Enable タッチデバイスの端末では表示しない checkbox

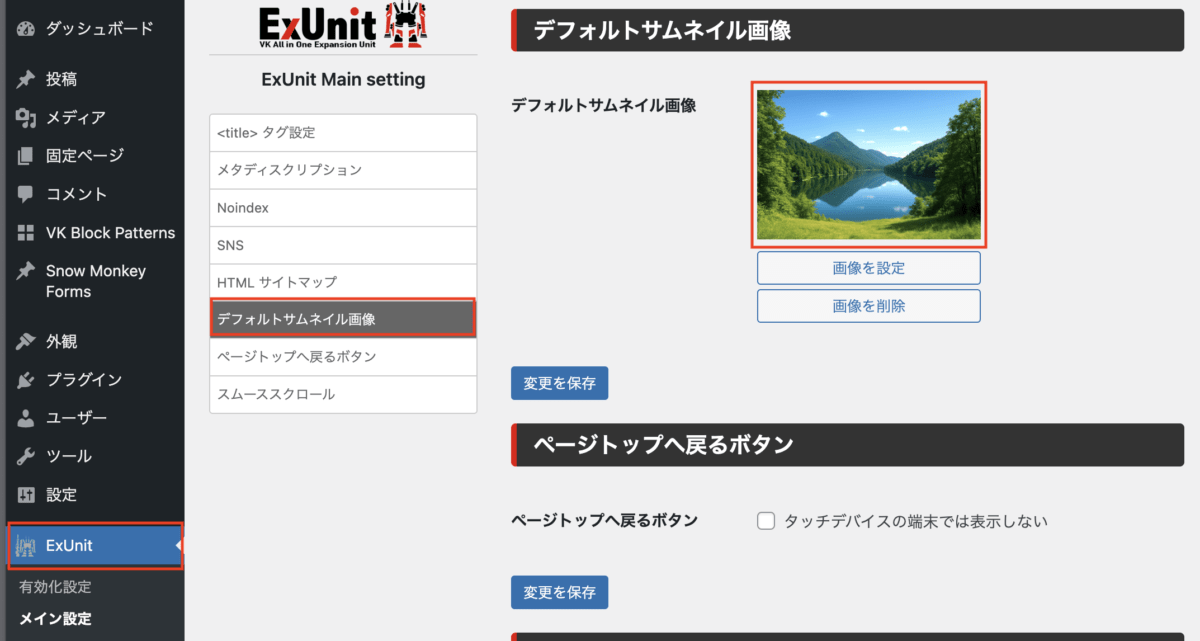767,521
